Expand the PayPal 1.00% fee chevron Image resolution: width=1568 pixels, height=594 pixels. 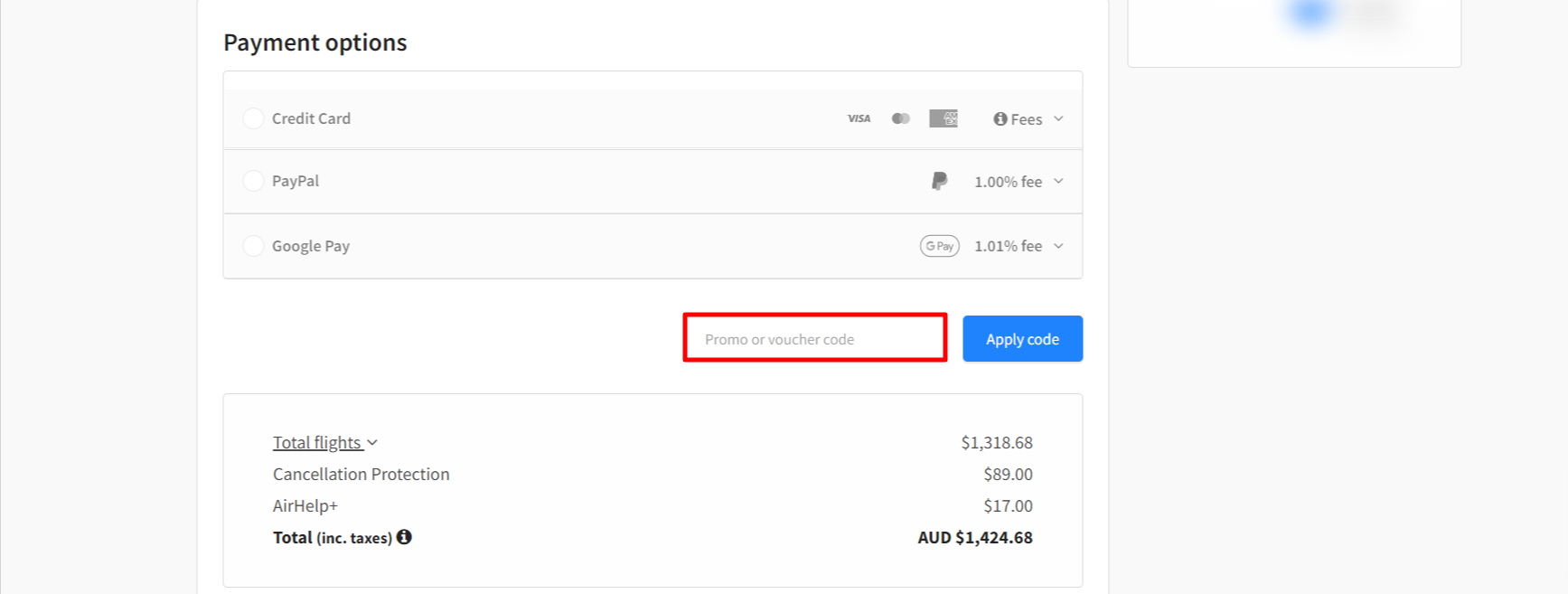[1058, 182]
